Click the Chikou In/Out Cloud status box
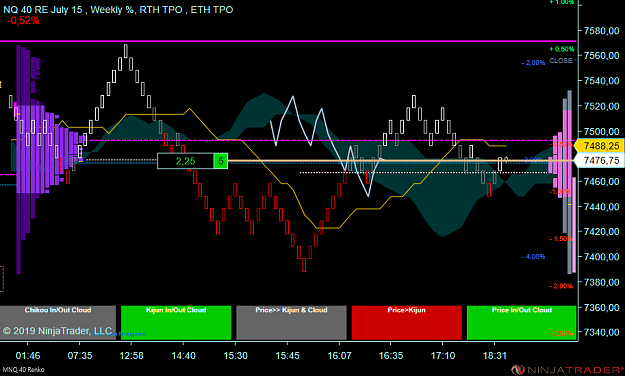The width and height of the screenshot is (625, 376). (58, 323)
